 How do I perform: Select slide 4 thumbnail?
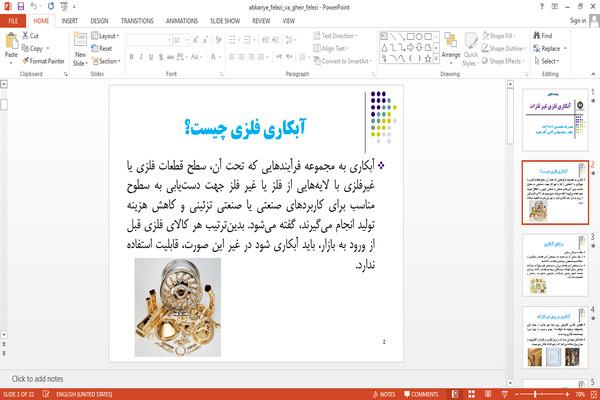coord(555,338)
